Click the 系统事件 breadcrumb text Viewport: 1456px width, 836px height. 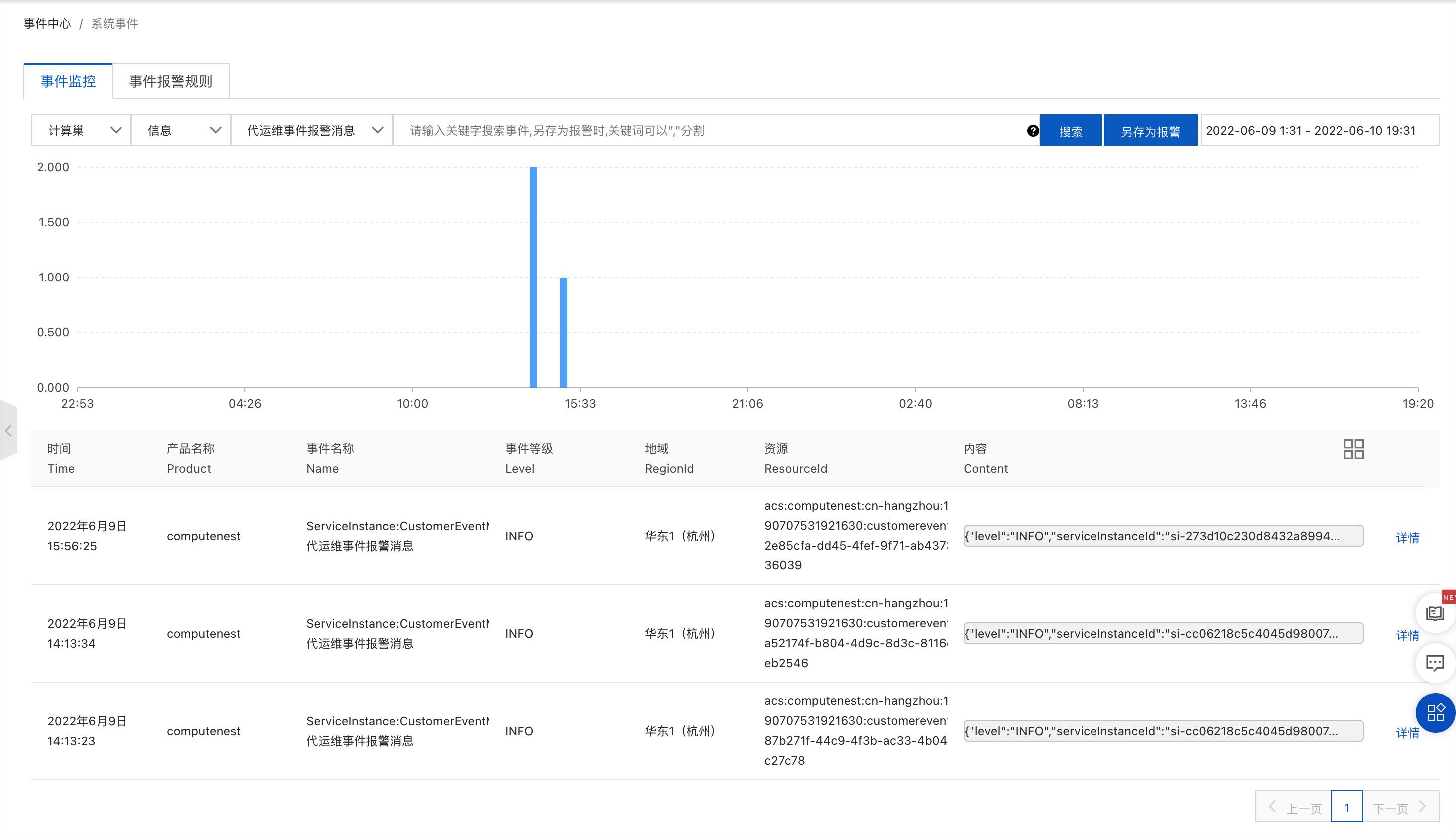[115, 23]
